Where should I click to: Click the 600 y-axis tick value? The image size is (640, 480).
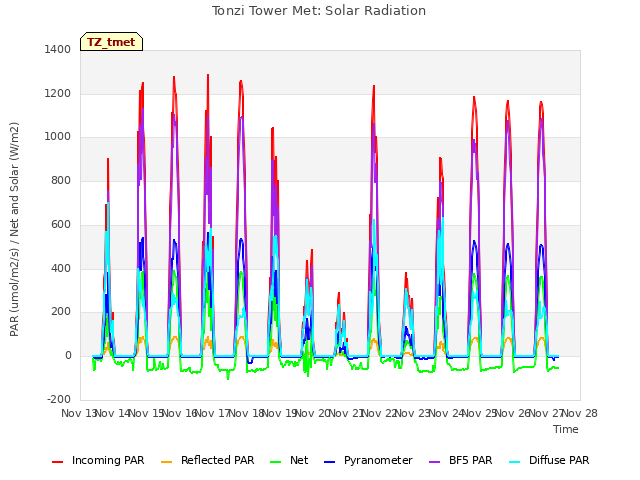pos(61,225)
